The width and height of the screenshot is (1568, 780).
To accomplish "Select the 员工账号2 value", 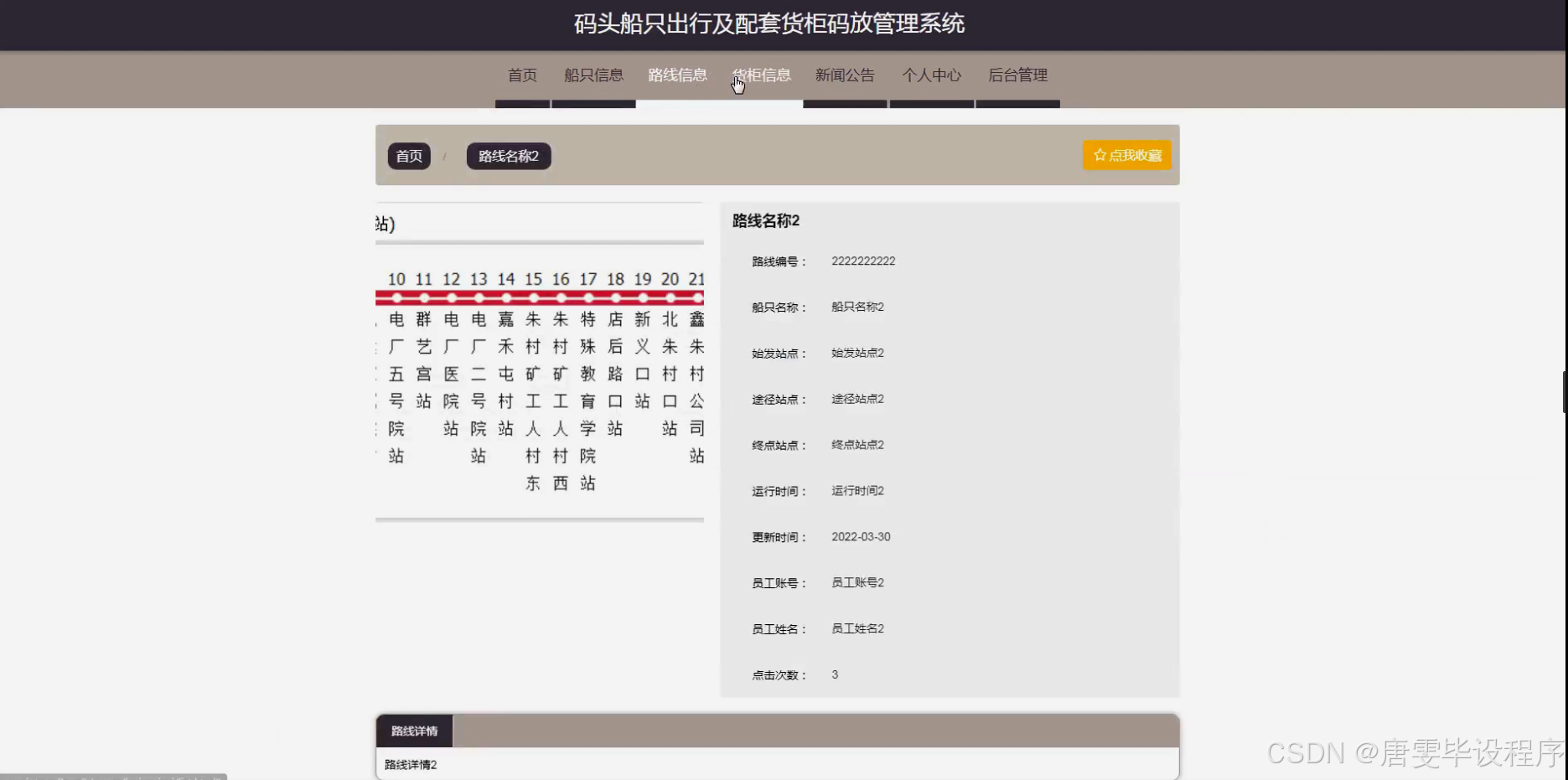I will (857, 582).
